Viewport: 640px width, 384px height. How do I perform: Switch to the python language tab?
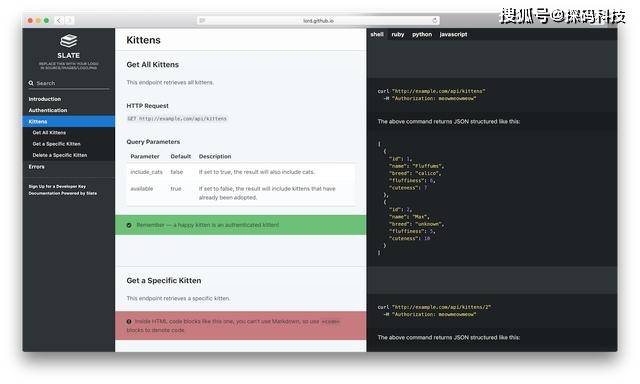[422, 34]
